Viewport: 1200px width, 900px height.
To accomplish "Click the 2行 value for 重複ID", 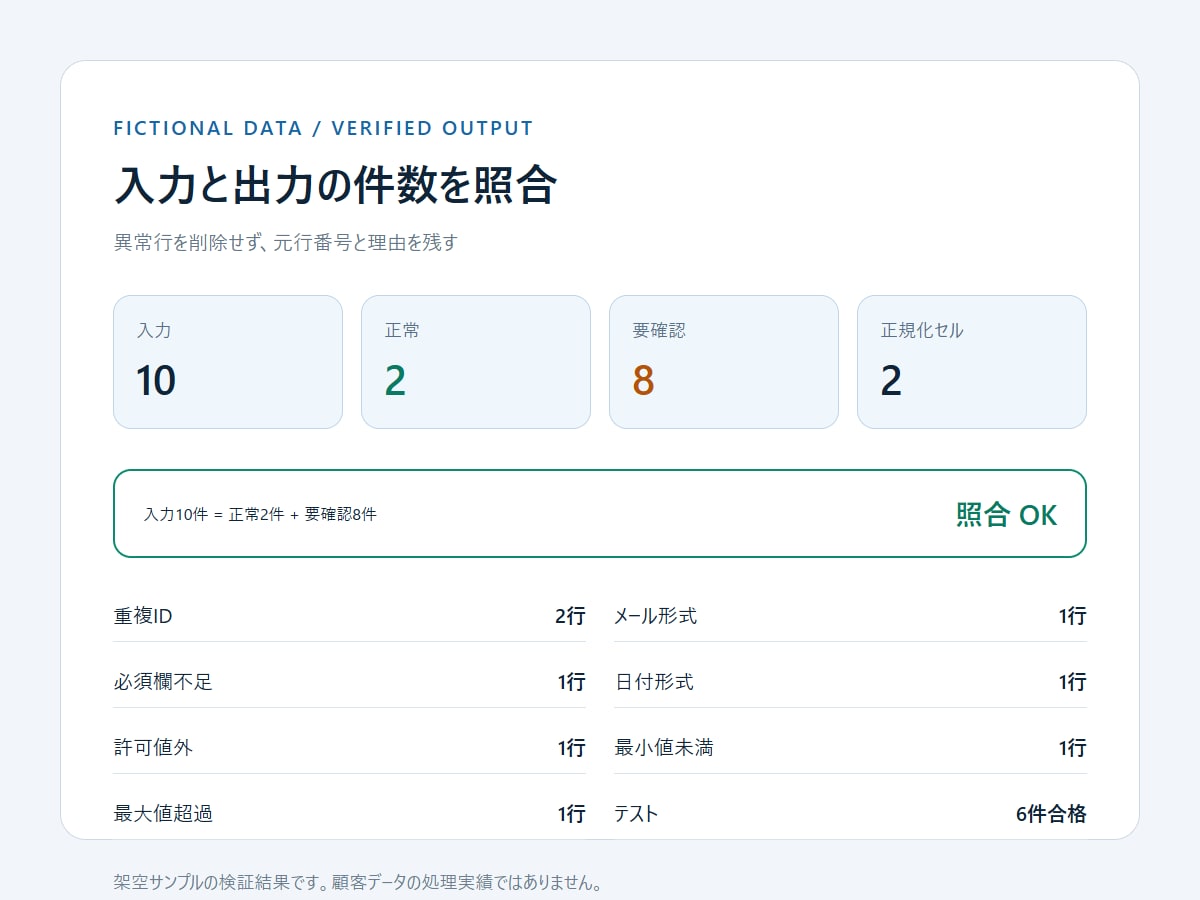I will tap(570, 616).
